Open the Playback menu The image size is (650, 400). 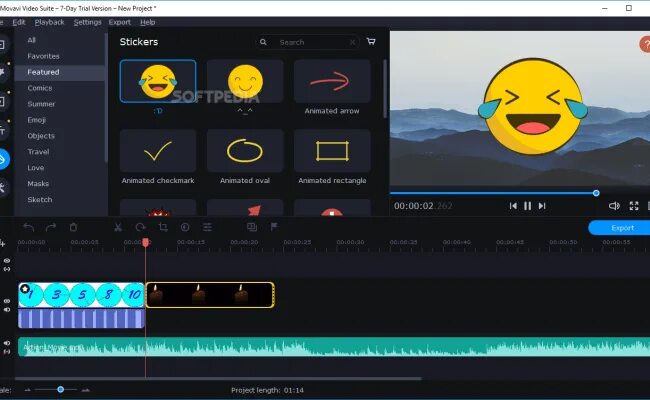49,22
